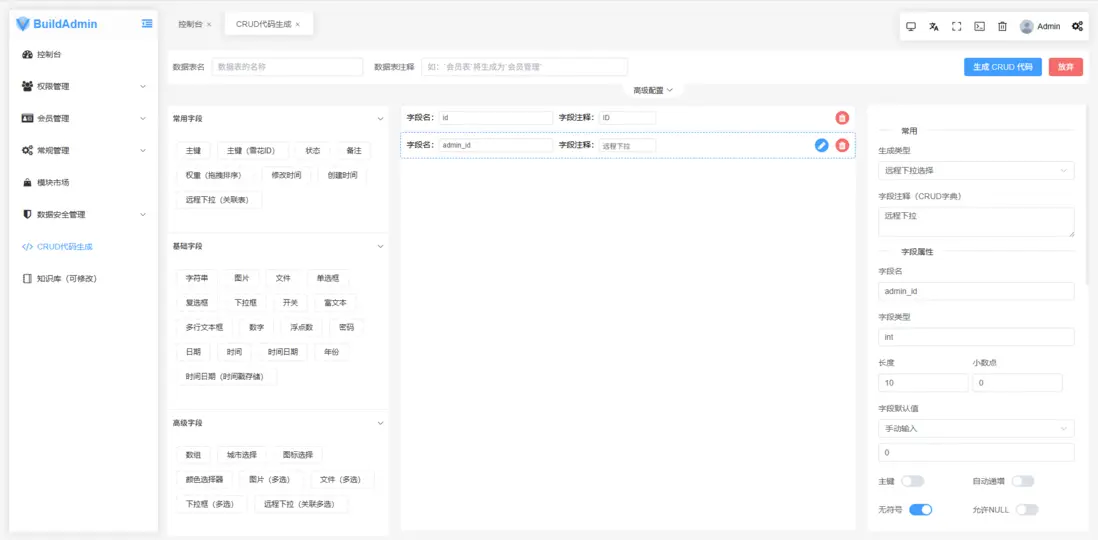Collapse the 基础字段 section
Viewport: 1098px width, 540px height.
[x=381, y=247]
